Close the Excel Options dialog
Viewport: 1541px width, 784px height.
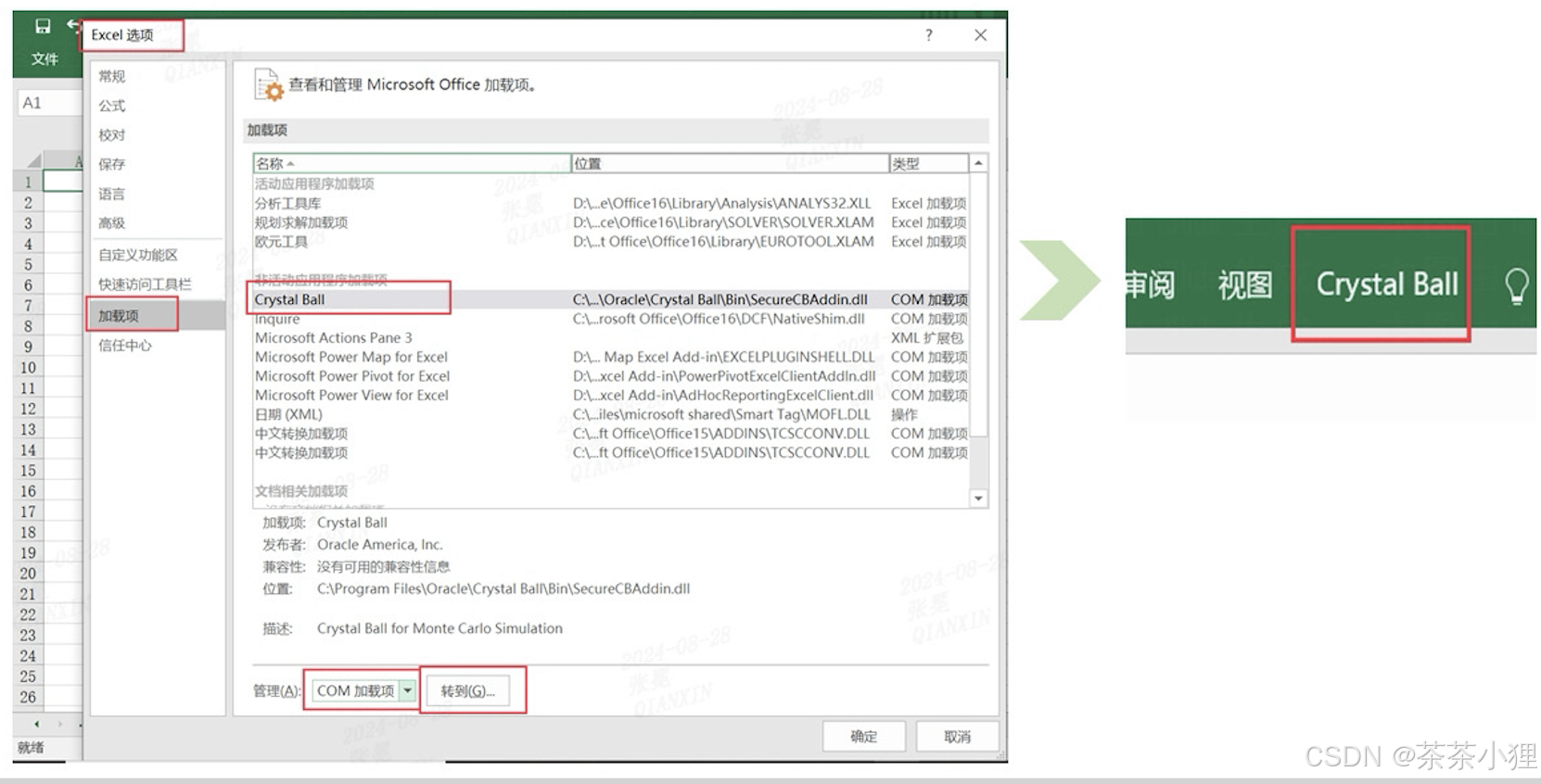click(x=980, y=35)
